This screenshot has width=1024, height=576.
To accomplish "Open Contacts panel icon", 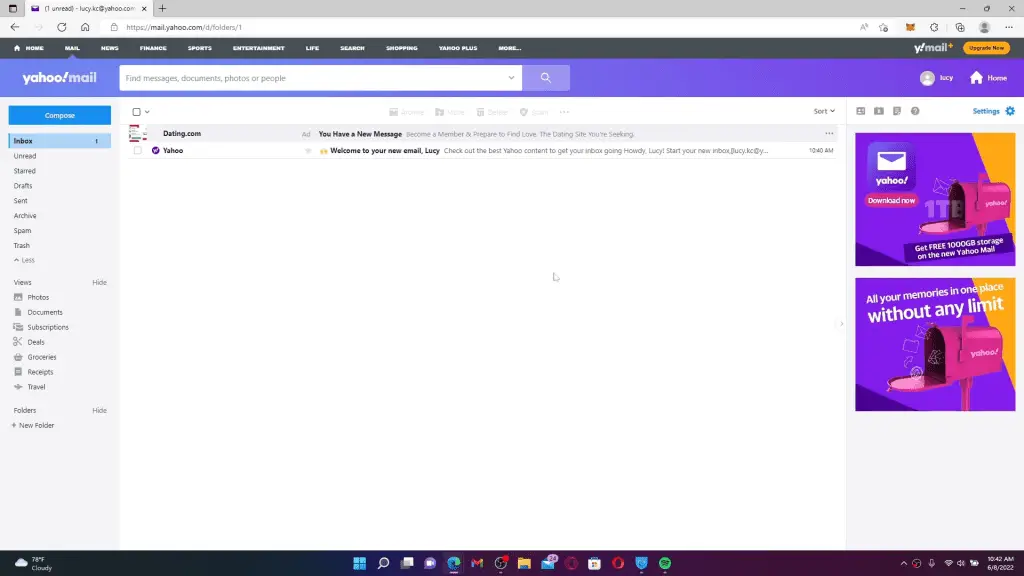I will click(861, 111).
